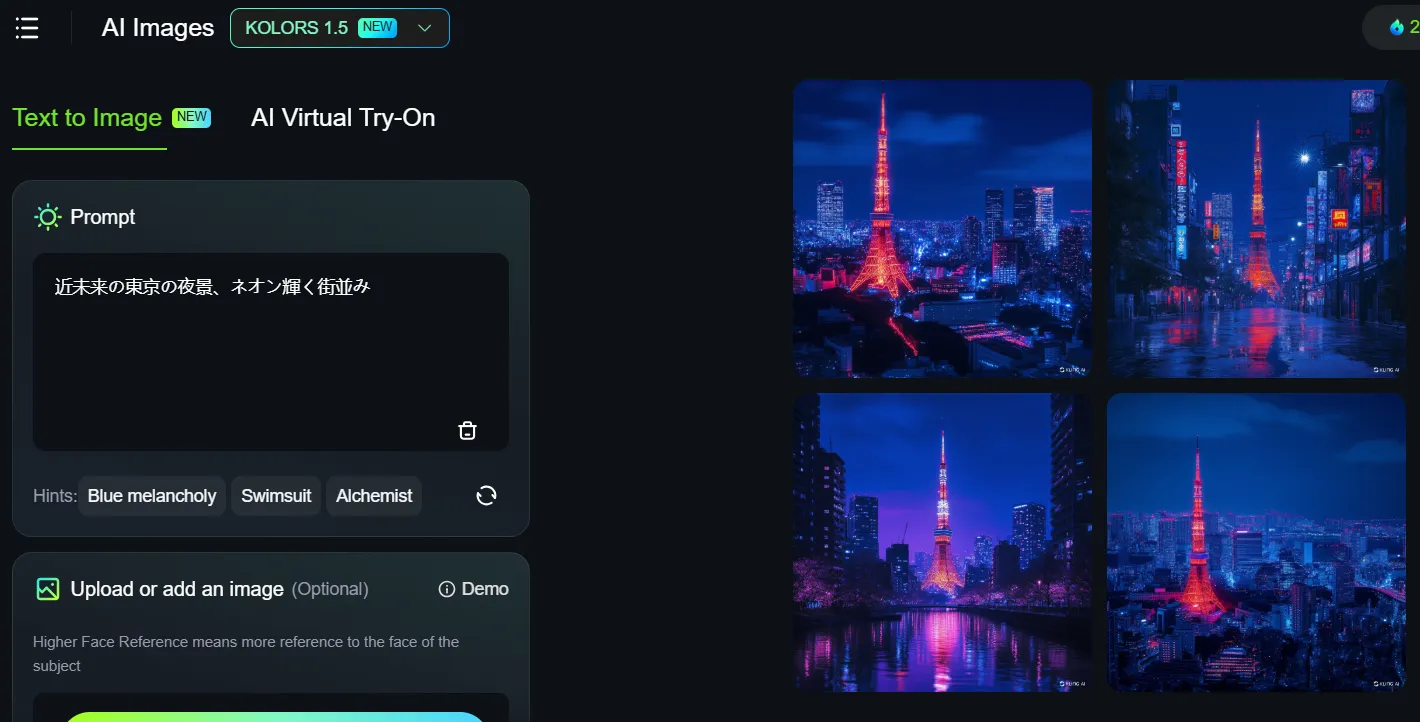This screenshot has height=722, width=1420.
Task: Apply the Swimsuit hint chip
Action: click(276, 495)
